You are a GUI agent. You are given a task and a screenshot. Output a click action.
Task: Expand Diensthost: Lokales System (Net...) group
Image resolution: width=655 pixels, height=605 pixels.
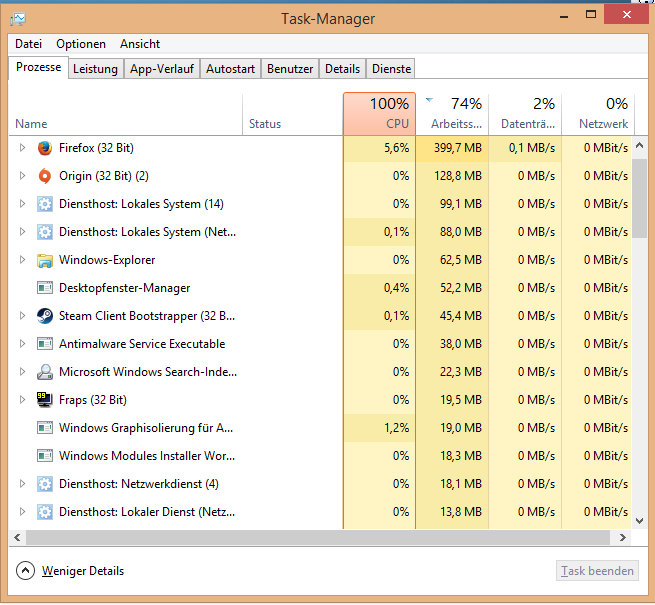tap(23, 231)
